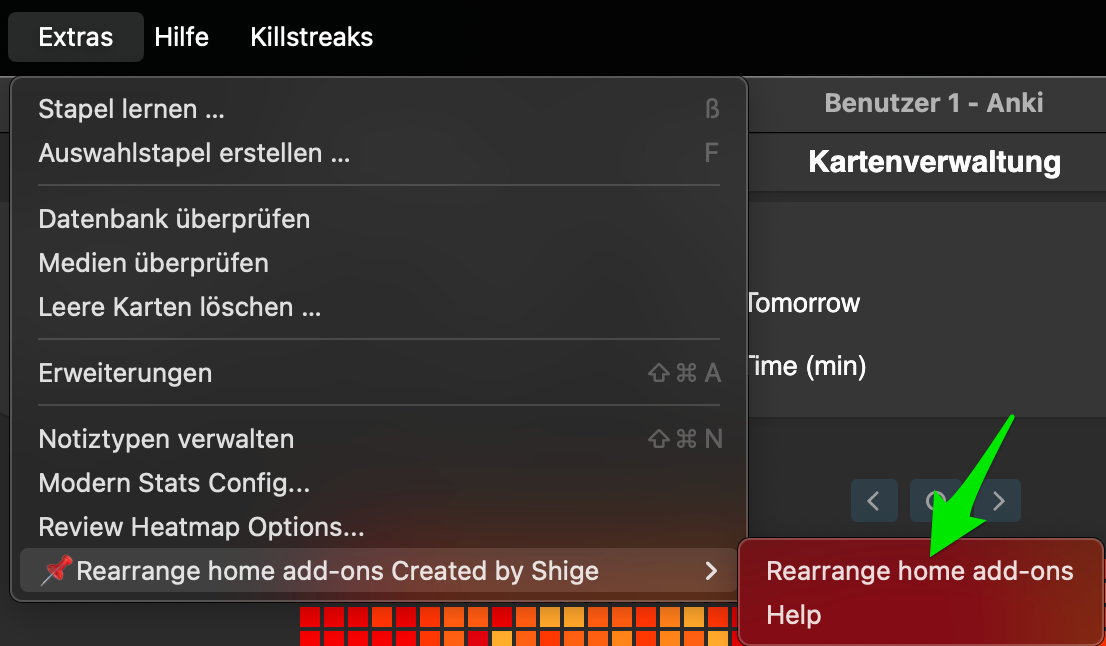
Task: Choose Stapel lernen ... from the menu
Action: tap(131, 109)
